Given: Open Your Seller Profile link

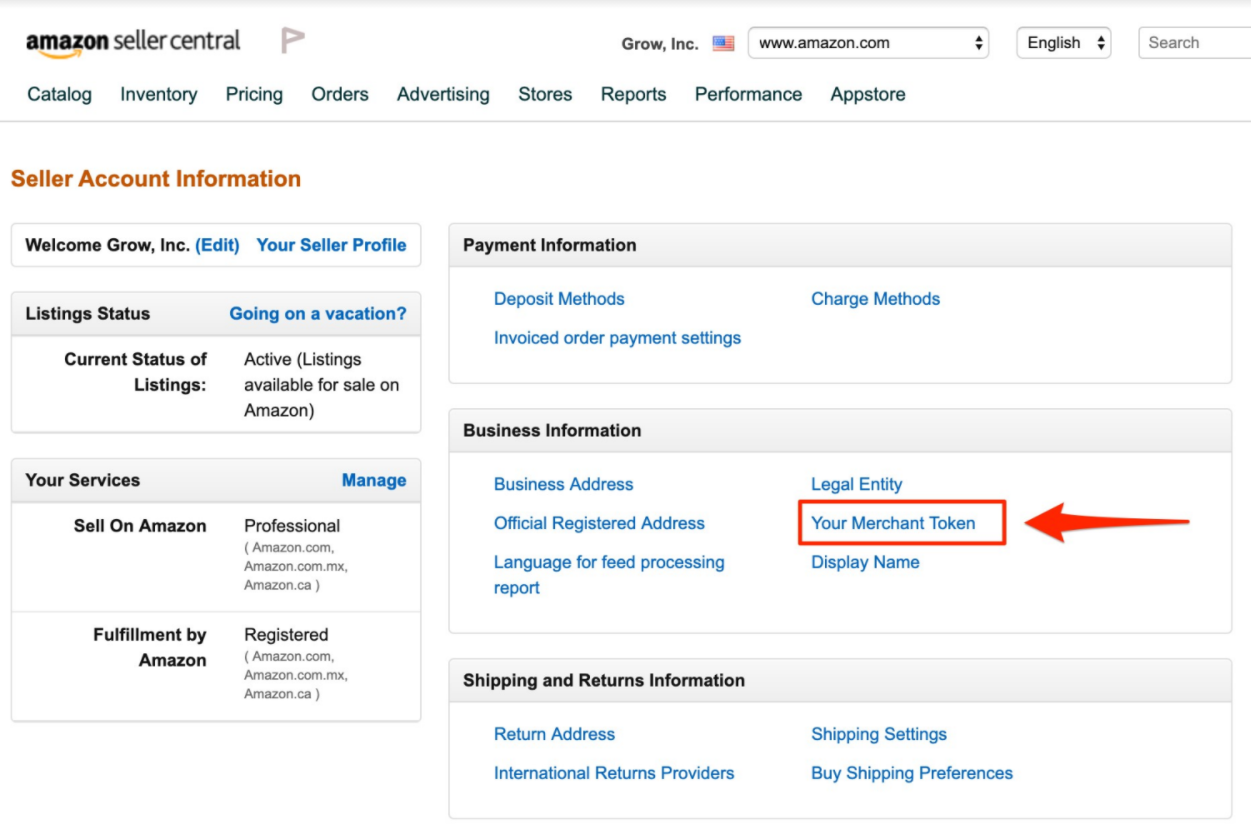Looking at the screenshot, I should (x=331, y=245).
